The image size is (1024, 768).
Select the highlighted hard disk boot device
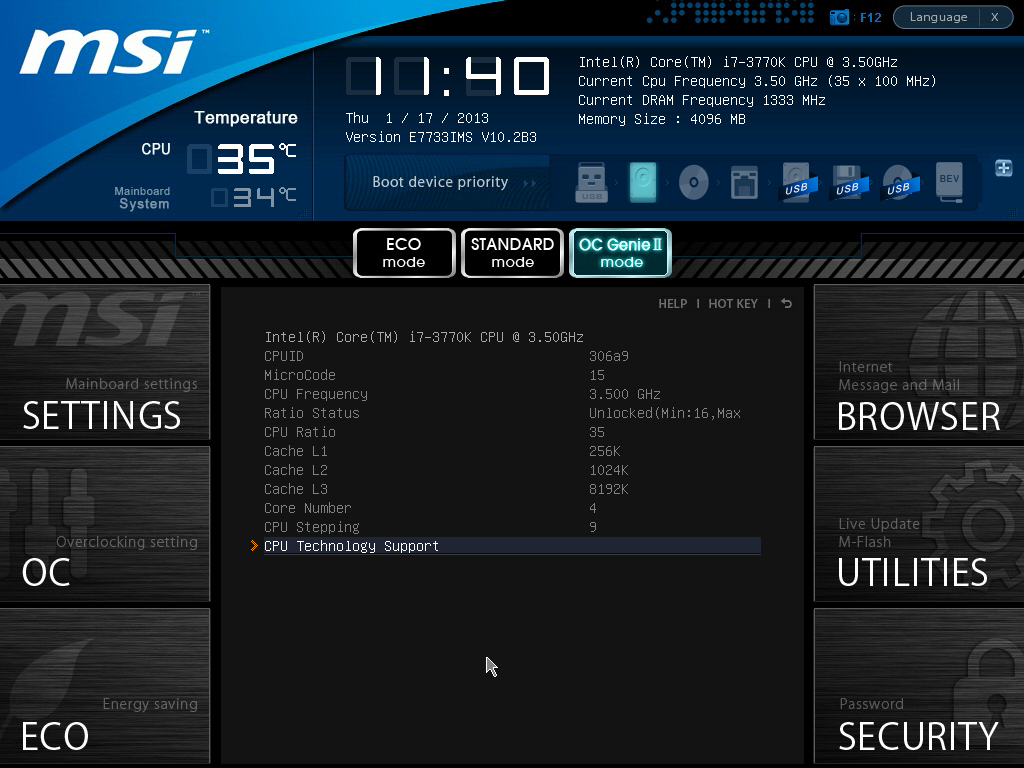point(643,182)
